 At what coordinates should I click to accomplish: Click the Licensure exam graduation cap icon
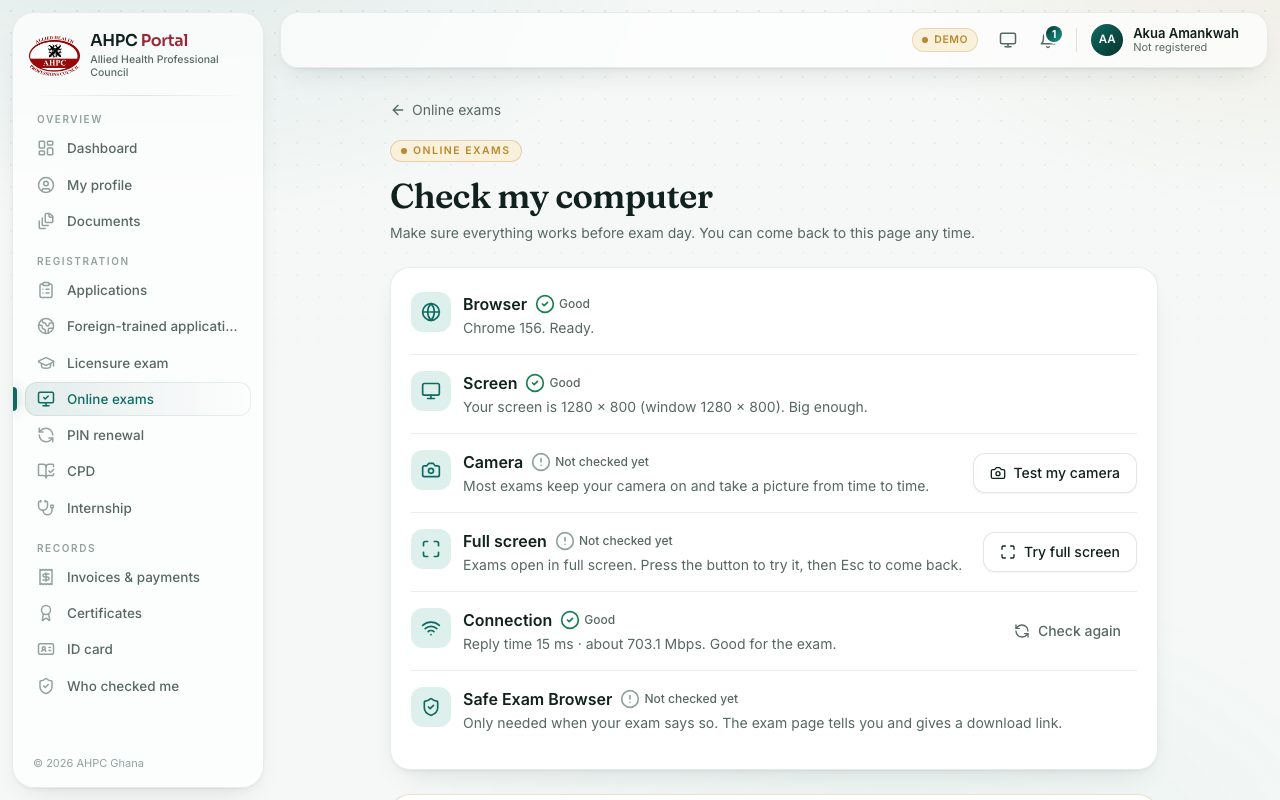pos(46,363)
